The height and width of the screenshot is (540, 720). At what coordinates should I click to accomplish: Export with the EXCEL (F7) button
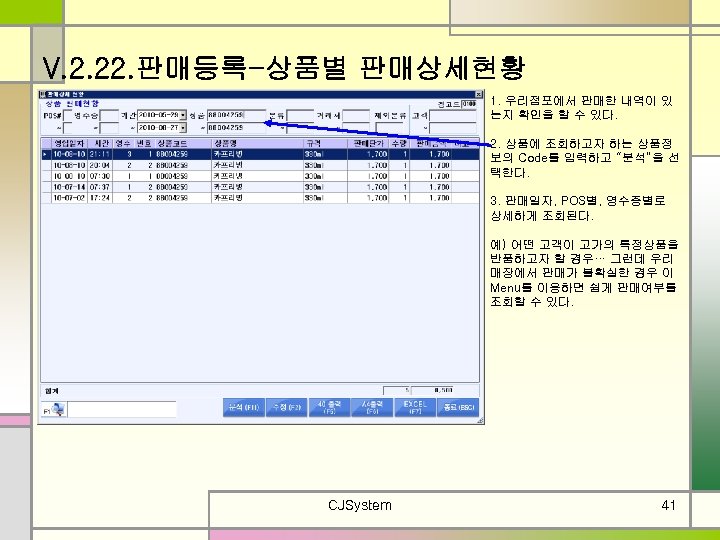pyautogui.click(x=415, y=407)
